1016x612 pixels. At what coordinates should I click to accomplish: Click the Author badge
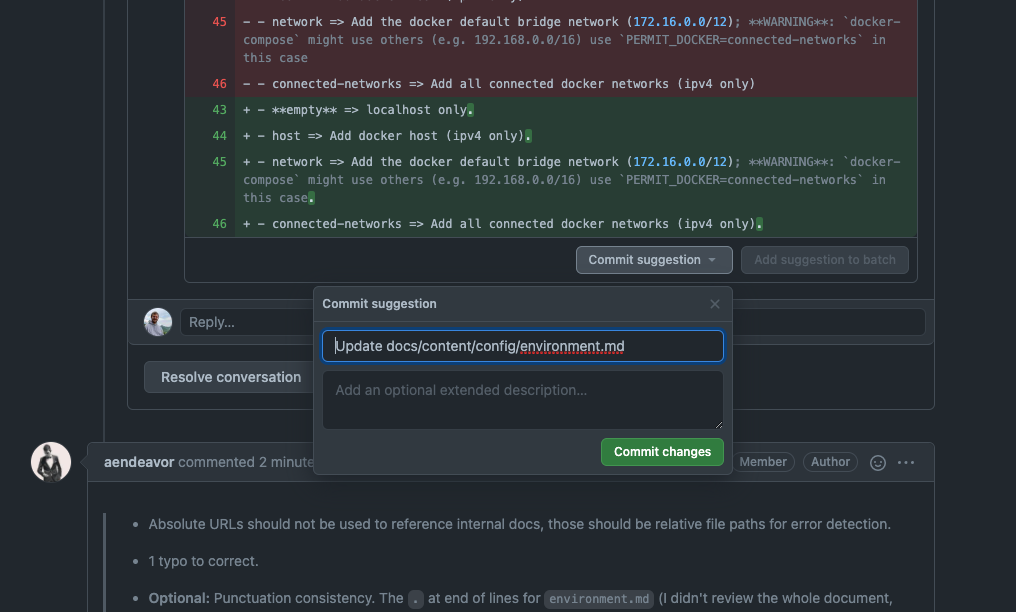tap(830, 462)
